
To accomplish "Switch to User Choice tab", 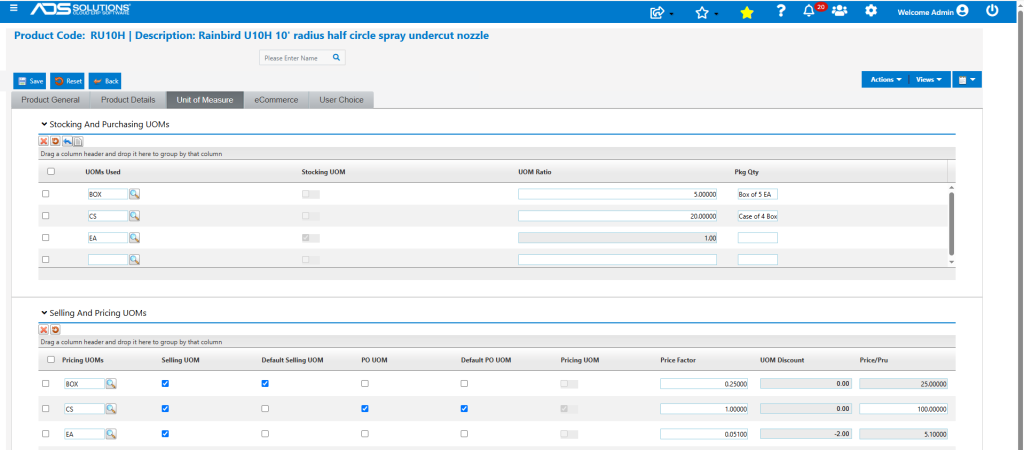I will [x=342, y=100].
